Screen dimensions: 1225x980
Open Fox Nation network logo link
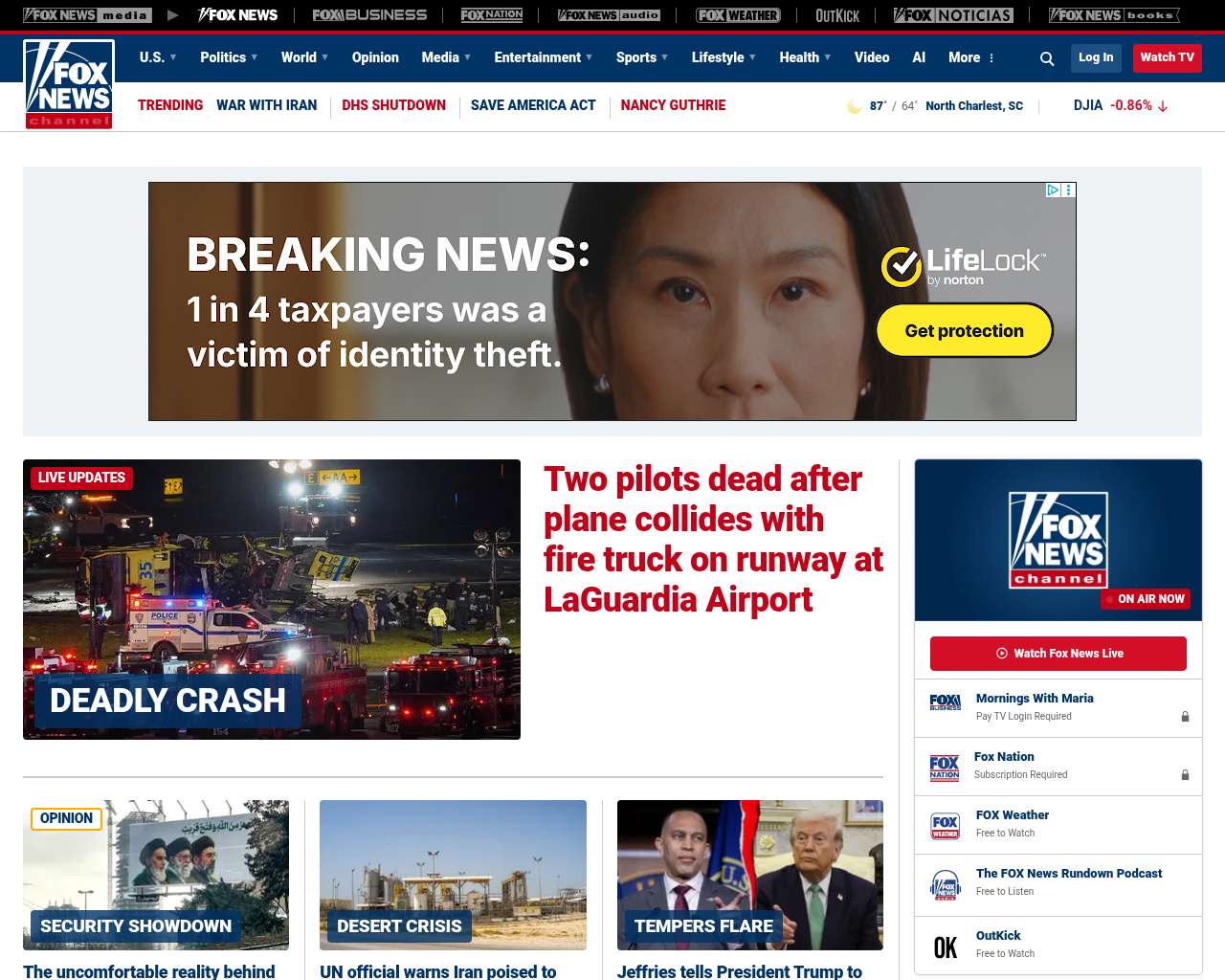tap(492, 15)
